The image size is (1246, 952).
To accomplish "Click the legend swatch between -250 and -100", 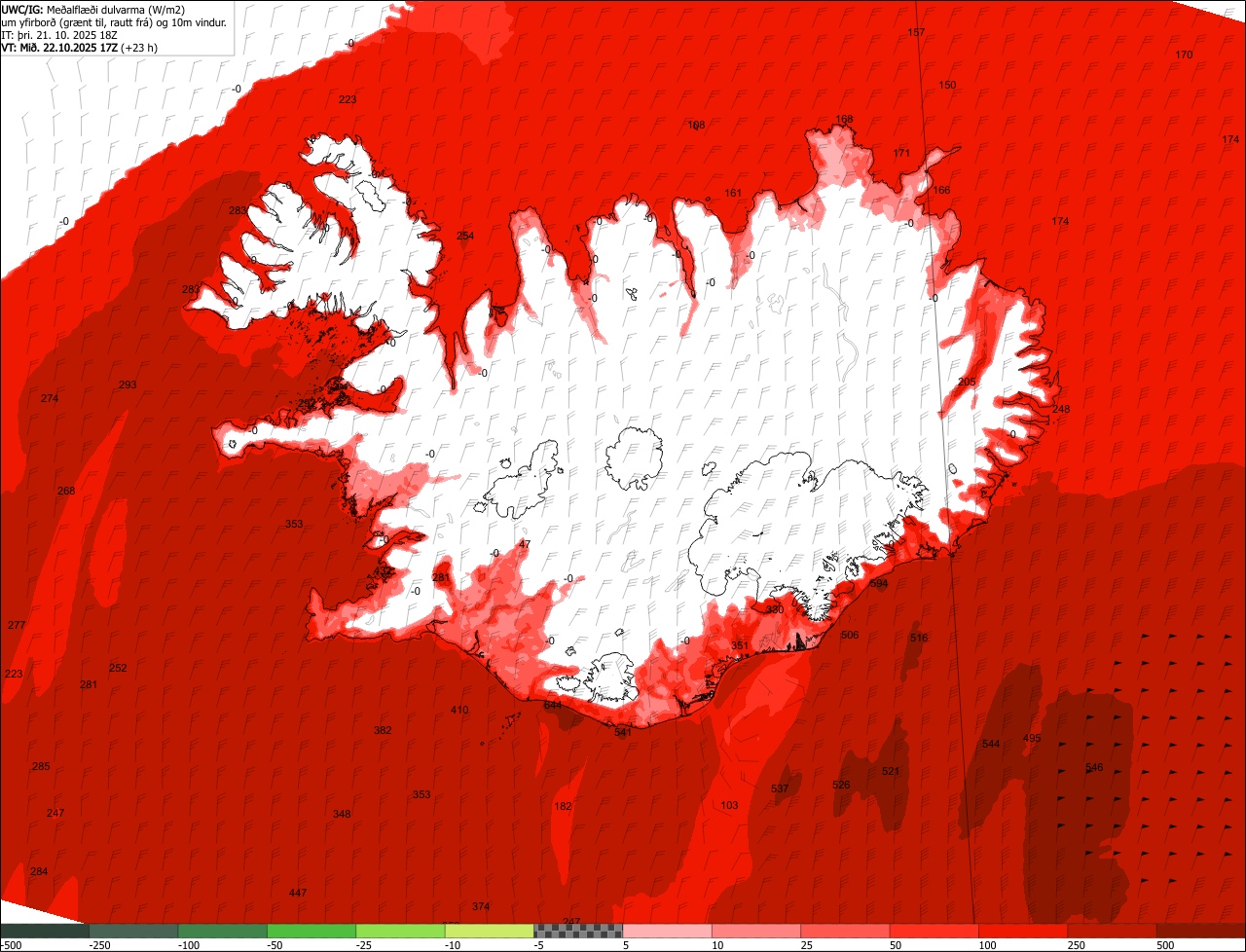I will [x=133, y=931].
